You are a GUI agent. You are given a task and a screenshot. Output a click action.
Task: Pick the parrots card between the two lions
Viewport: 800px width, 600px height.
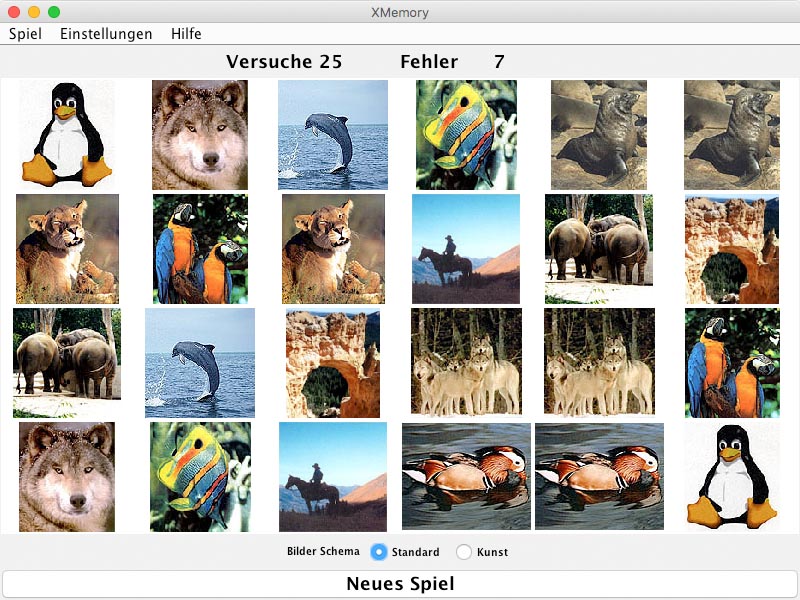point(201,249)
